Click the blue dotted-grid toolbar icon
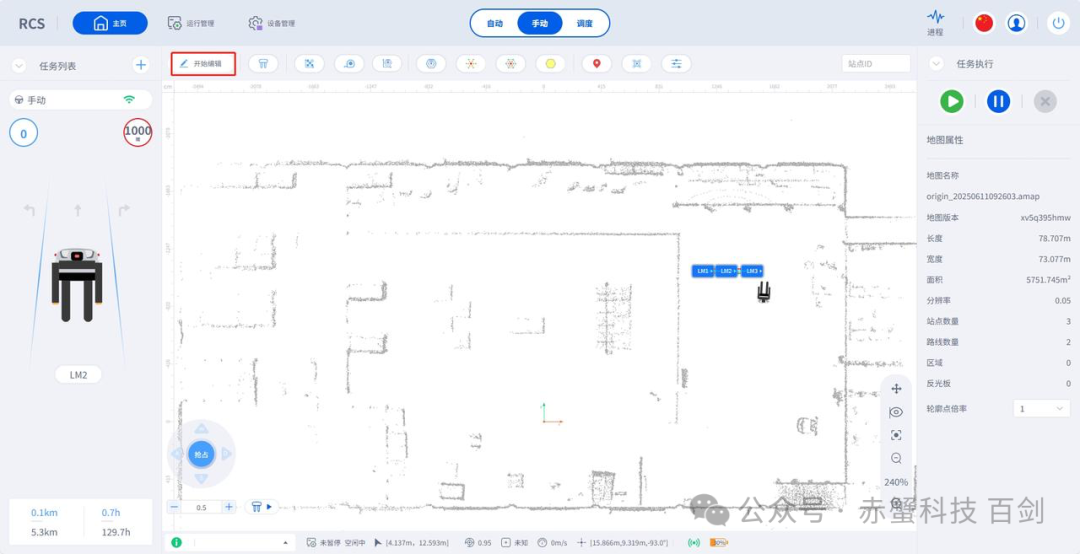 [x=309, y=64]
